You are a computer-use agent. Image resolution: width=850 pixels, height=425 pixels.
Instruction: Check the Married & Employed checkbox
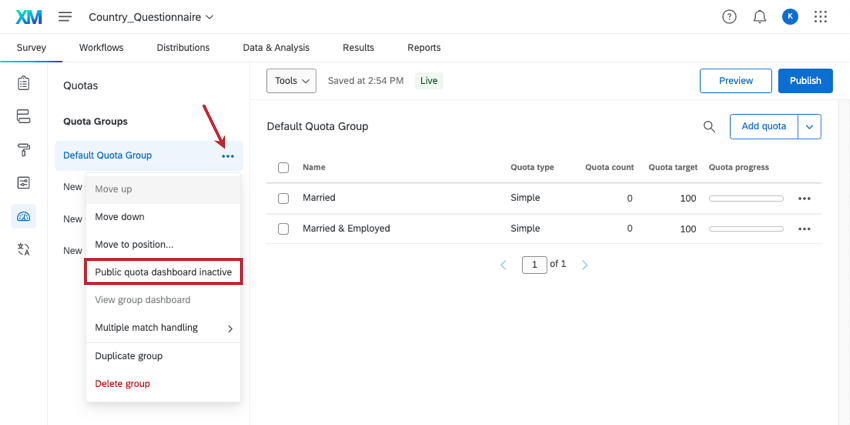pyautogui.click(x=283, y=229)
